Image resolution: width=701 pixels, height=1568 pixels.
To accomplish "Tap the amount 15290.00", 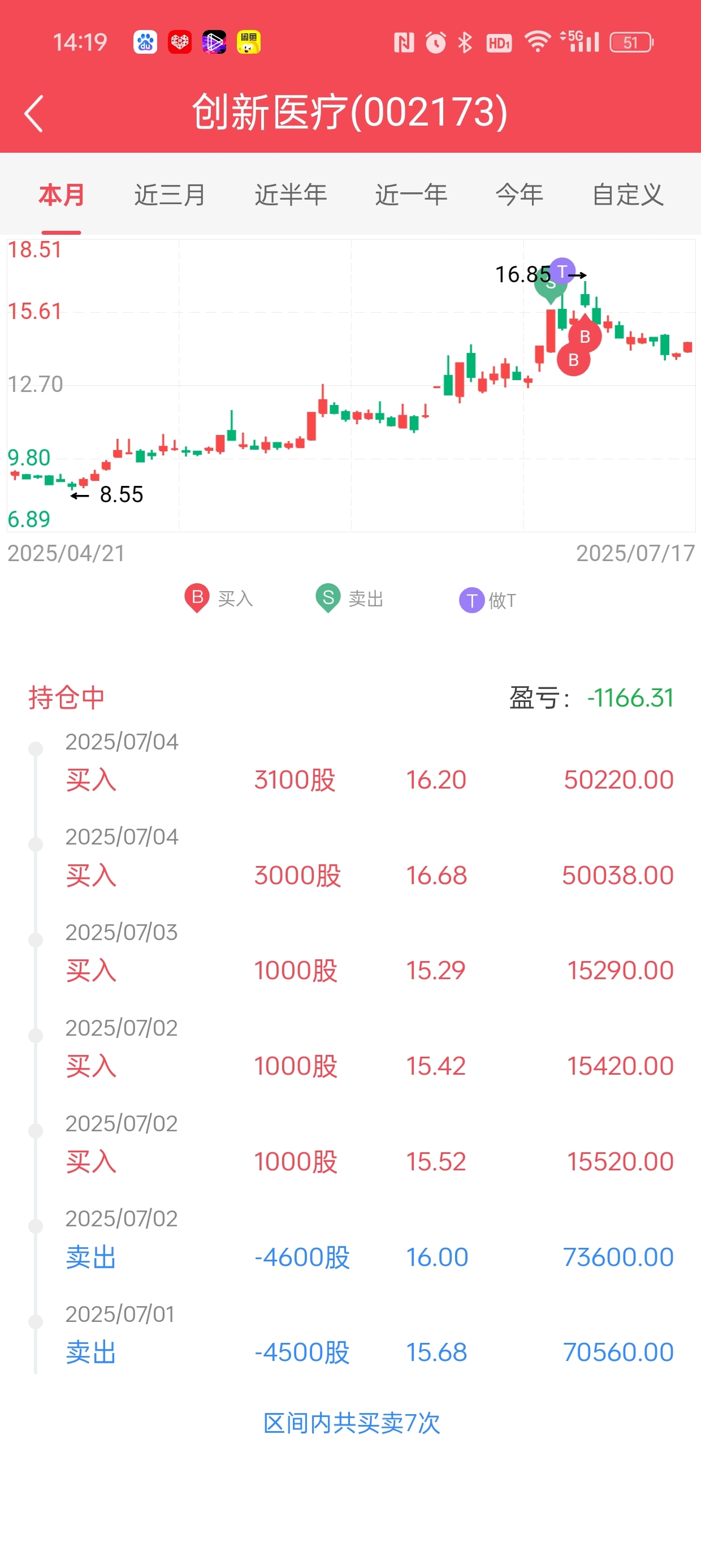I will [620, 970].
